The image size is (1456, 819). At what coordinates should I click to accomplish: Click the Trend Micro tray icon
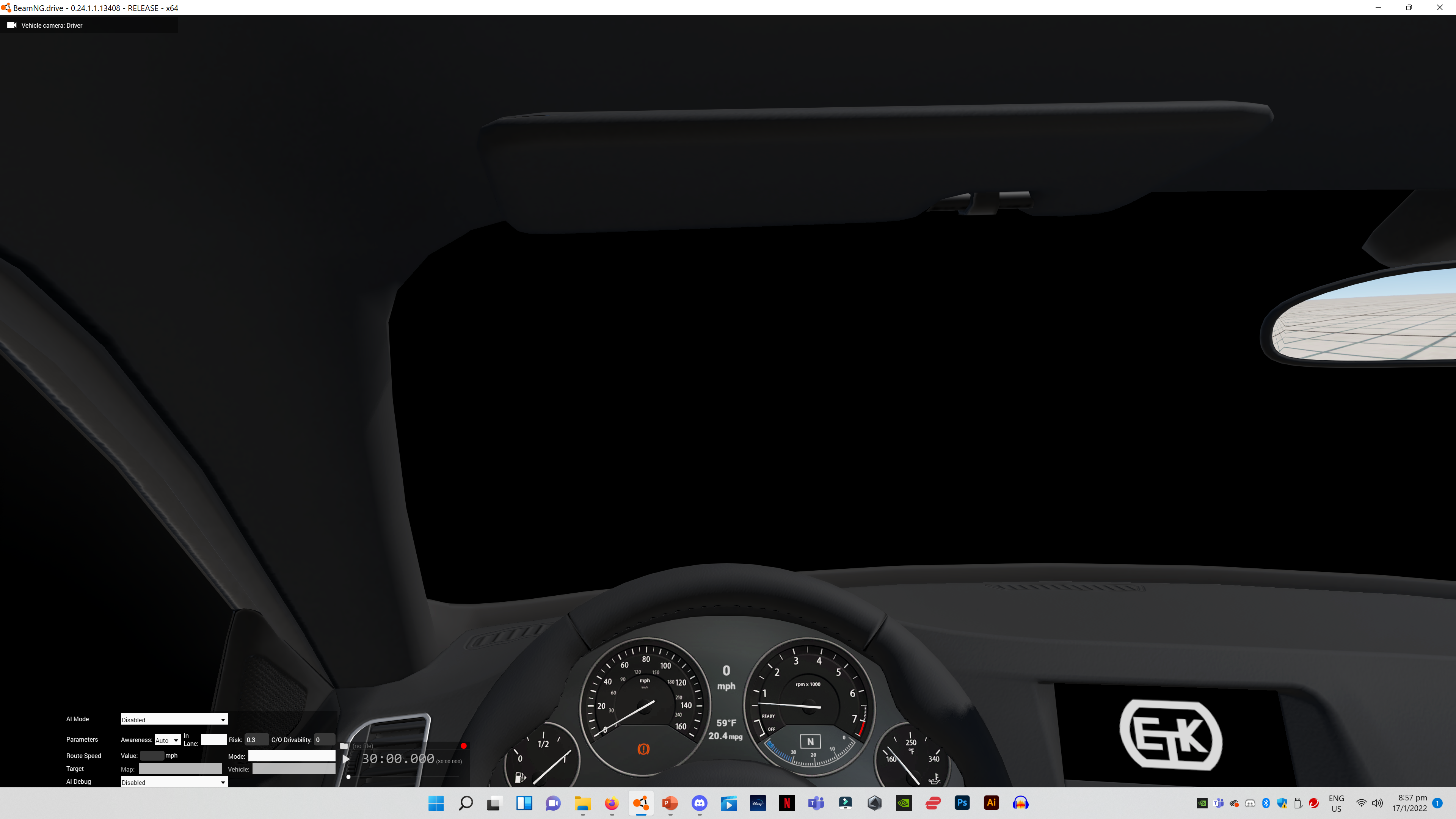click(x=1313, y=803)
